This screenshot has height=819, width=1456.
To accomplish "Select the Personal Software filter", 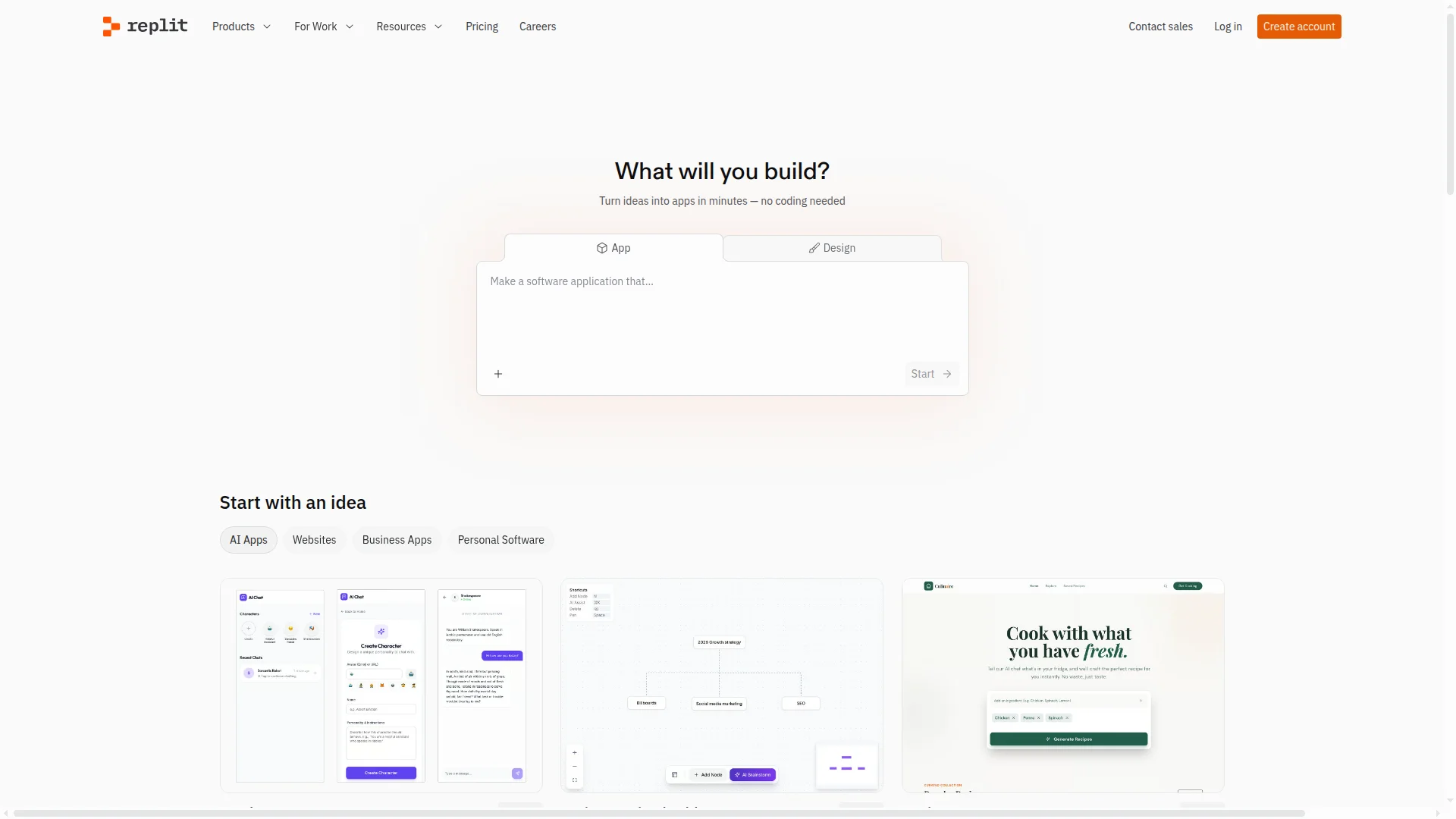I will pos(500,539).
